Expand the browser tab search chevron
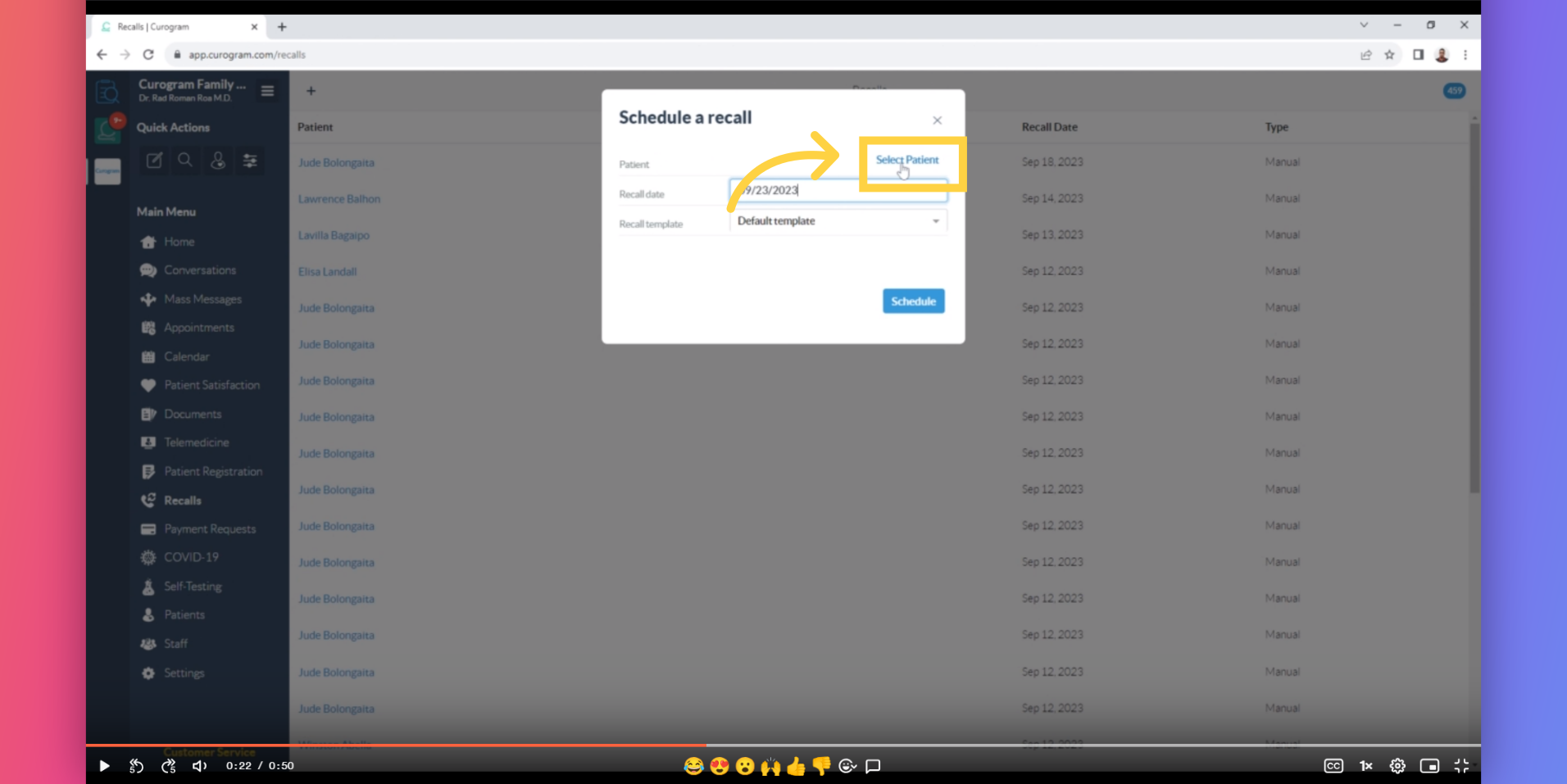1567x784 pixels. [1364, 25]
